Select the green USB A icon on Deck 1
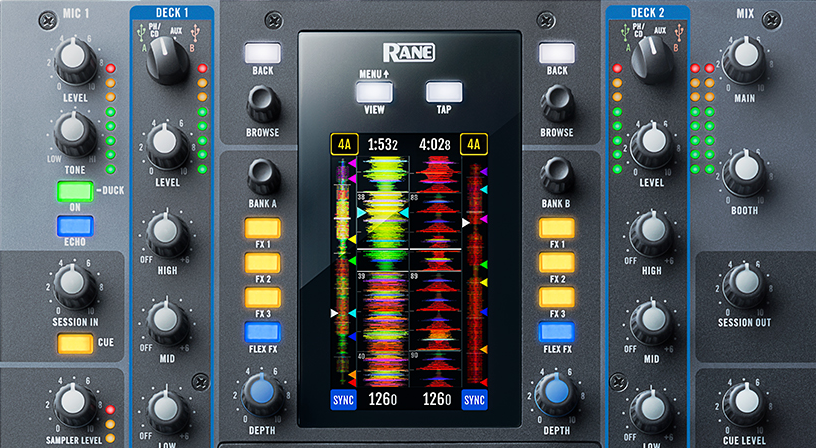Screen dimensions: 816x448 pyautogui.click(x=141, y=34)
